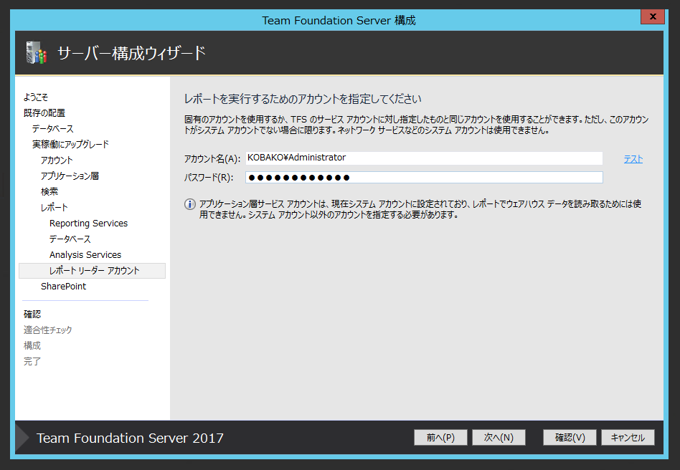The width and height of the screenshot is (680, 470).
Task: Select the レポート node in the tree
Action: click(54, 208)
